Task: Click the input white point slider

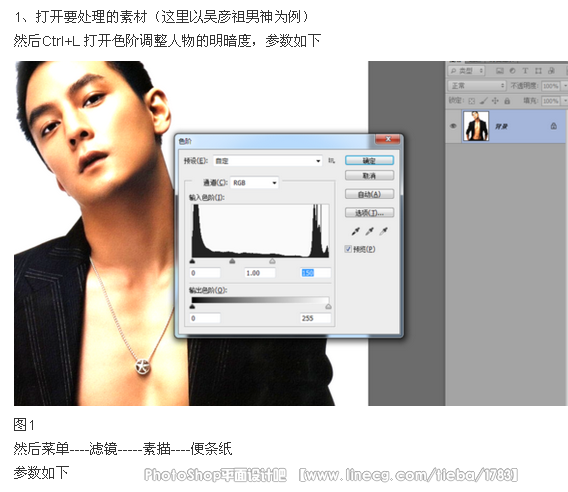Action: pos(272,261)
